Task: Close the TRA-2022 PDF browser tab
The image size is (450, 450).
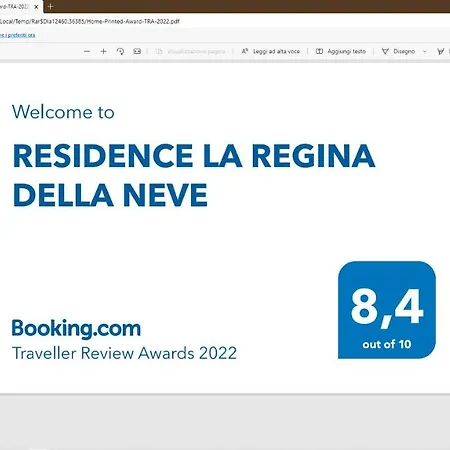Action: click(x=36, y=7)
